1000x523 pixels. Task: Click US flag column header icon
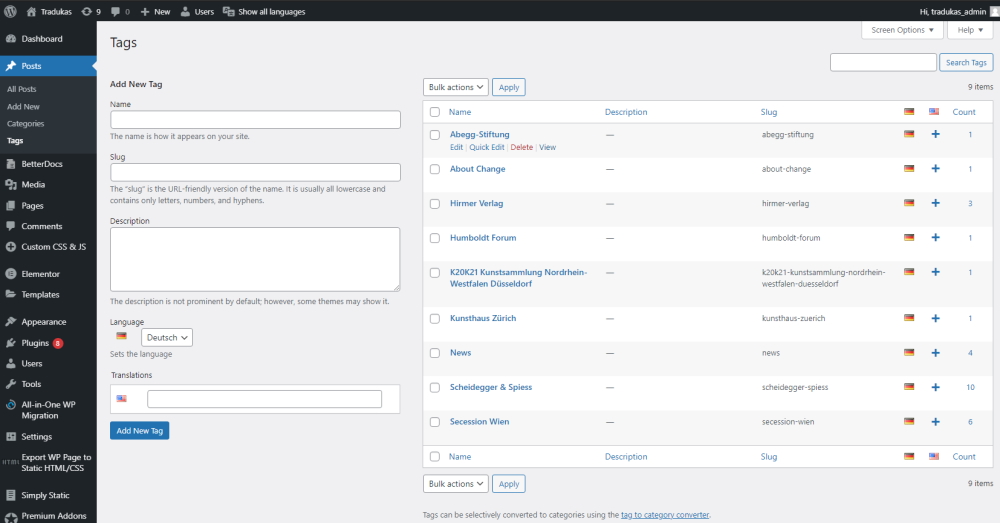tap(934, 112)
